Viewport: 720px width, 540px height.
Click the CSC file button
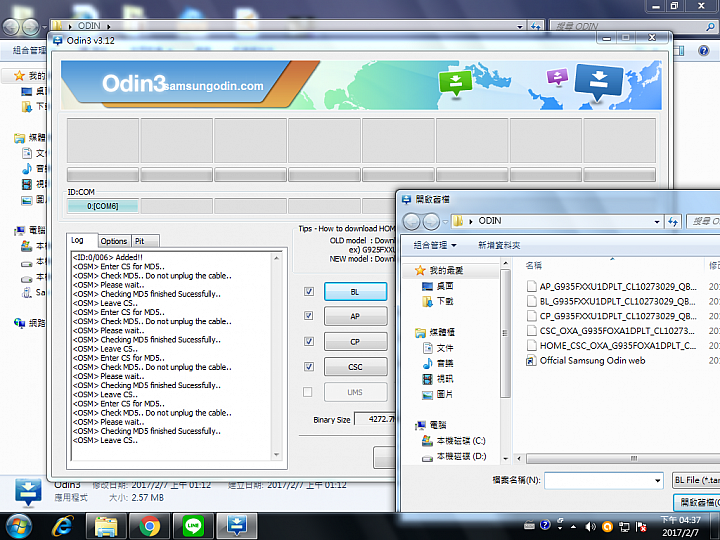point(355,367)
